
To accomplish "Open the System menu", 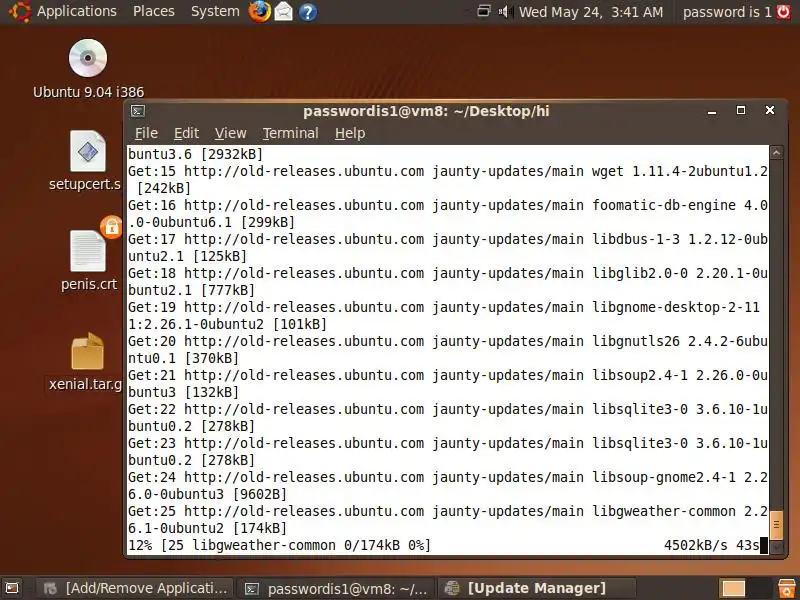I will pos(215,11).
